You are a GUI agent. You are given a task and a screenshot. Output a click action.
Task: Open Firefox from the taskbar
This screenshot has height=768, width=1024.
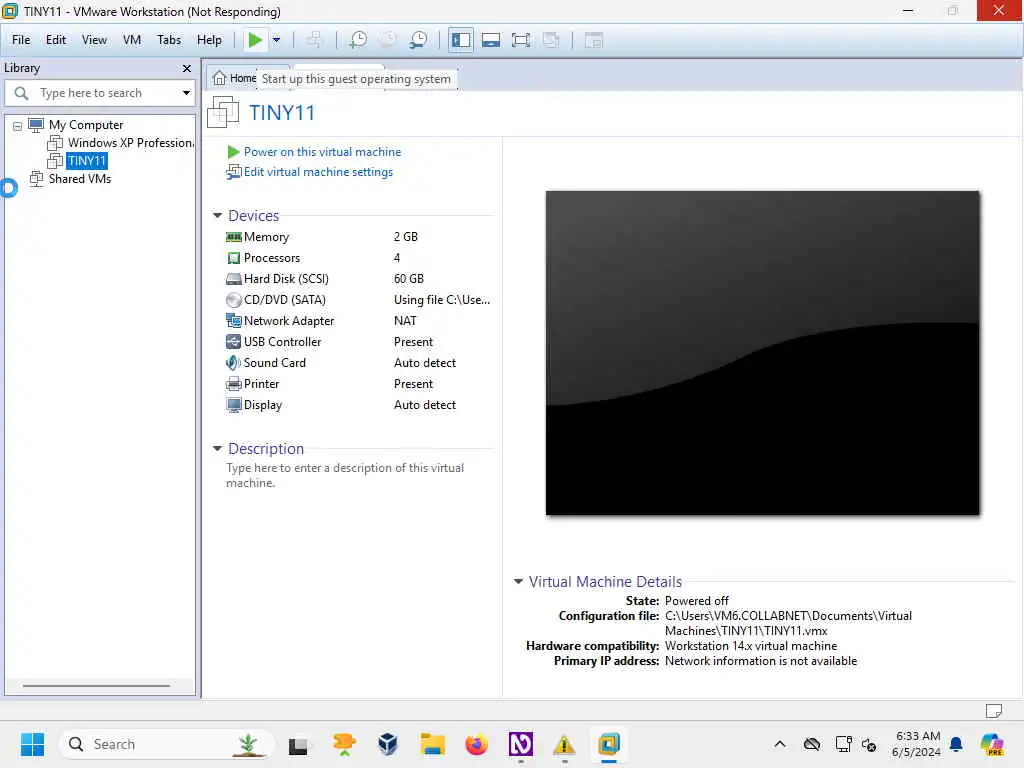click(476, 744)
